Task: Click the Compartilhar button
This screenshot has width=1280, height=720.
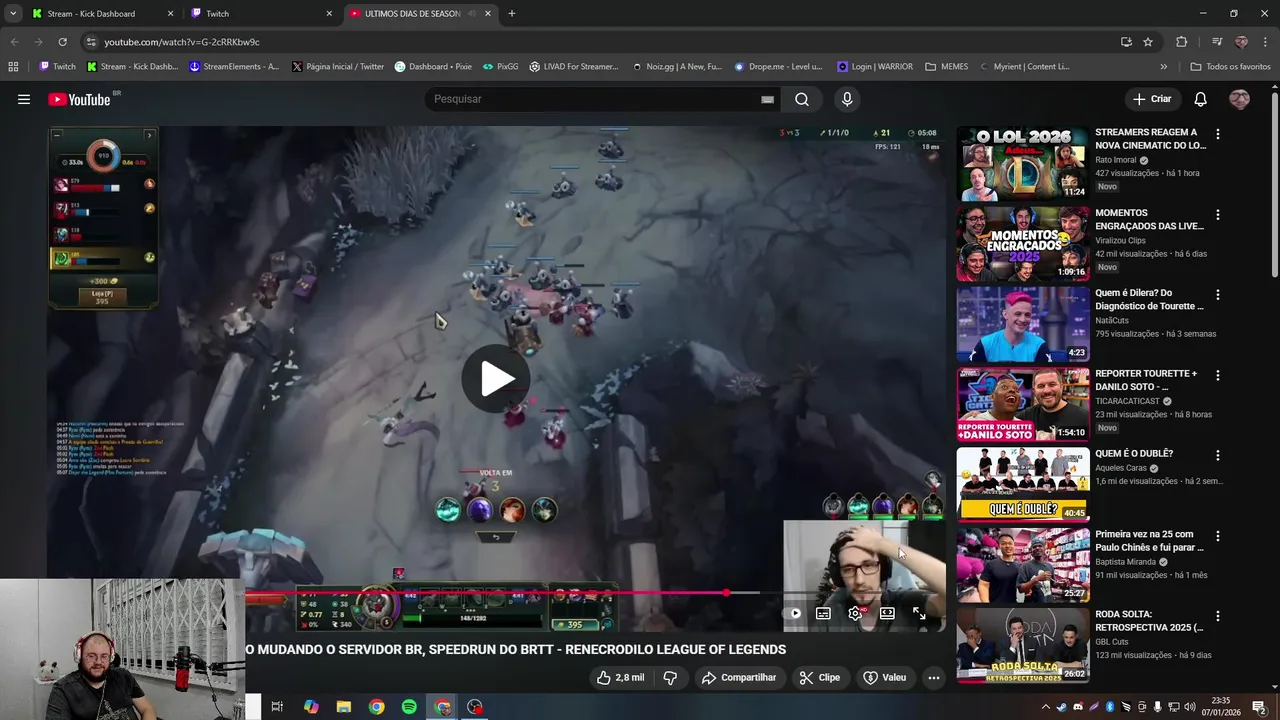Action: [739, 677]
